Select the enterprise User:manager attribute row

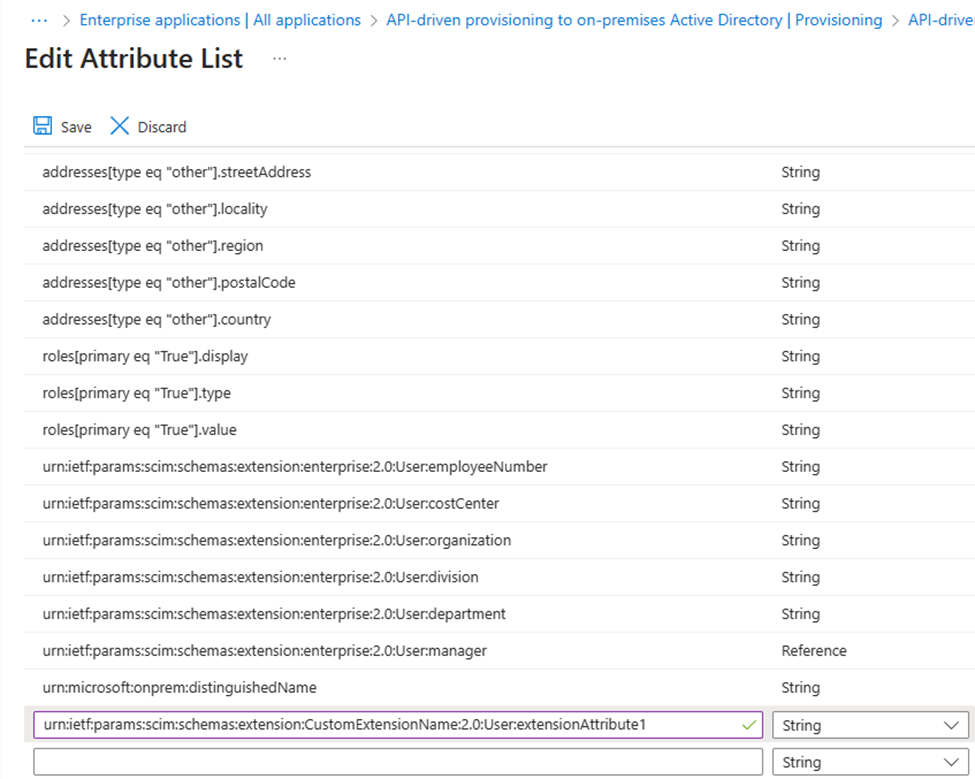264,651
